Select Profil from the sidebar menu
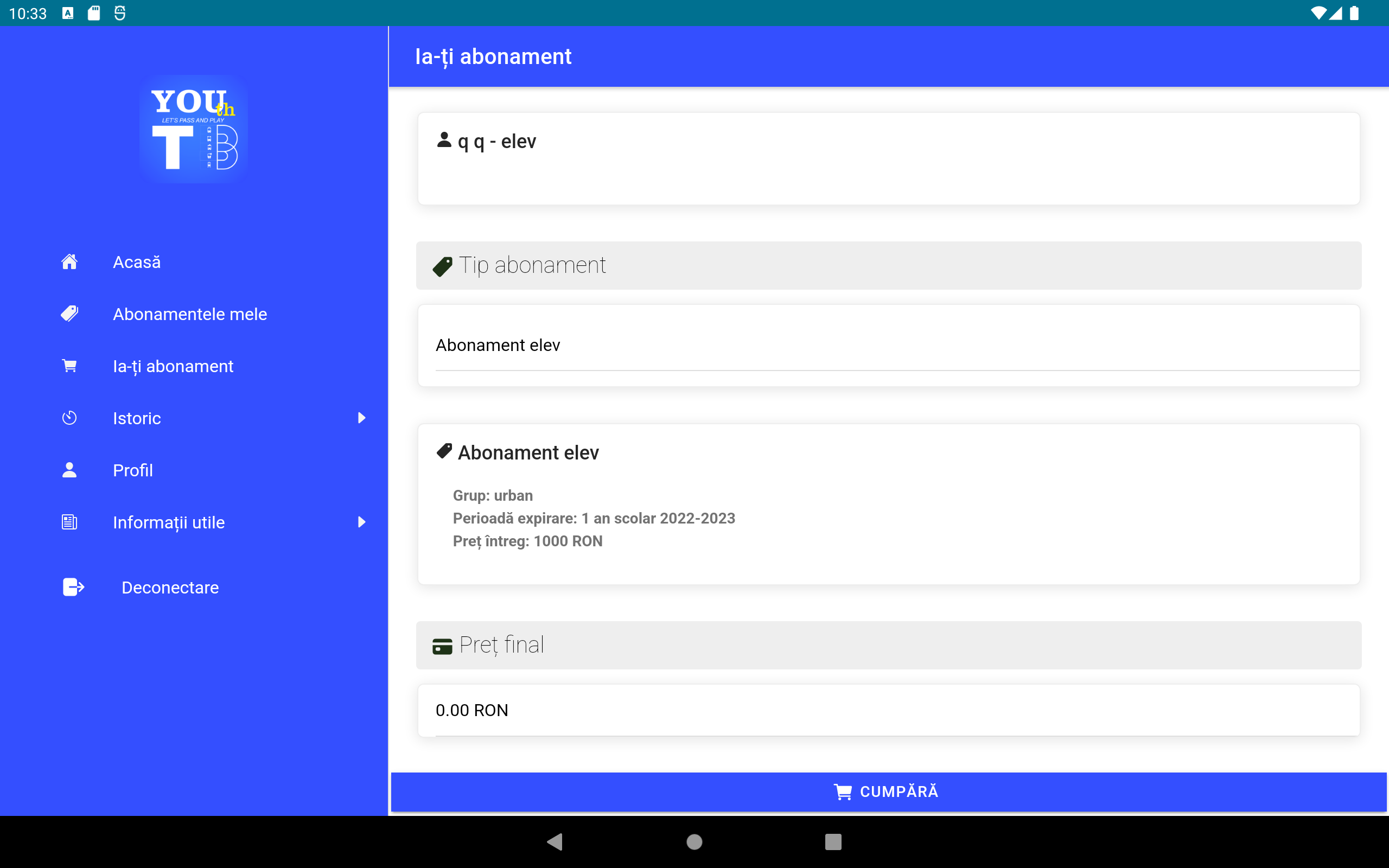The width and height of the screenshot is (1389, 868). (132, 470)
